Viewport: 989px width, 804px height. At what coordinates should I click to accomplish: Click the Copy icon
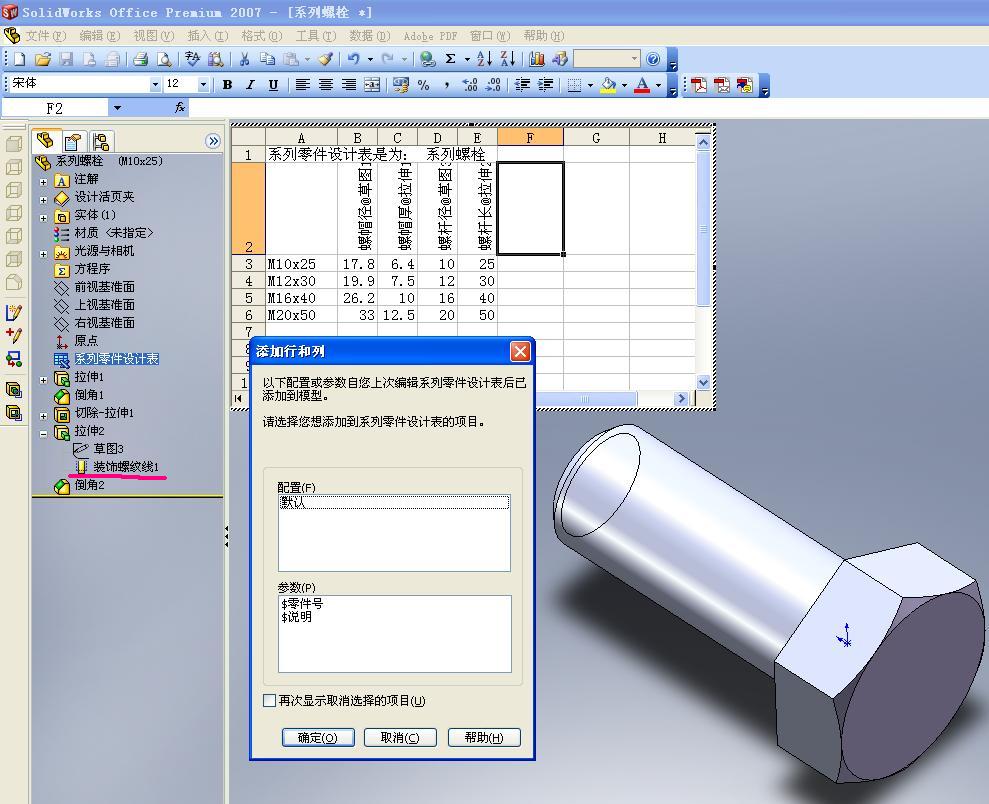click(267, 59)
